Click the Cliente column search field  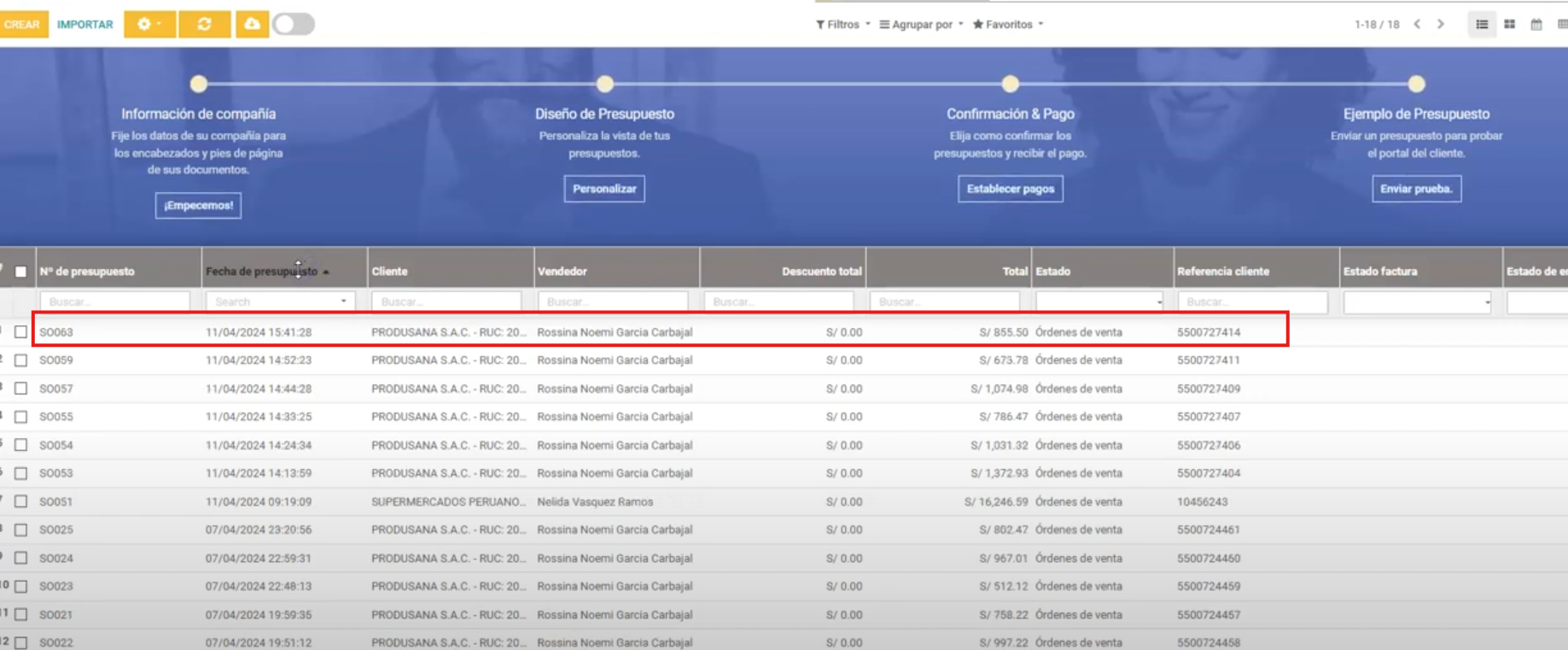tap(446, 302)
